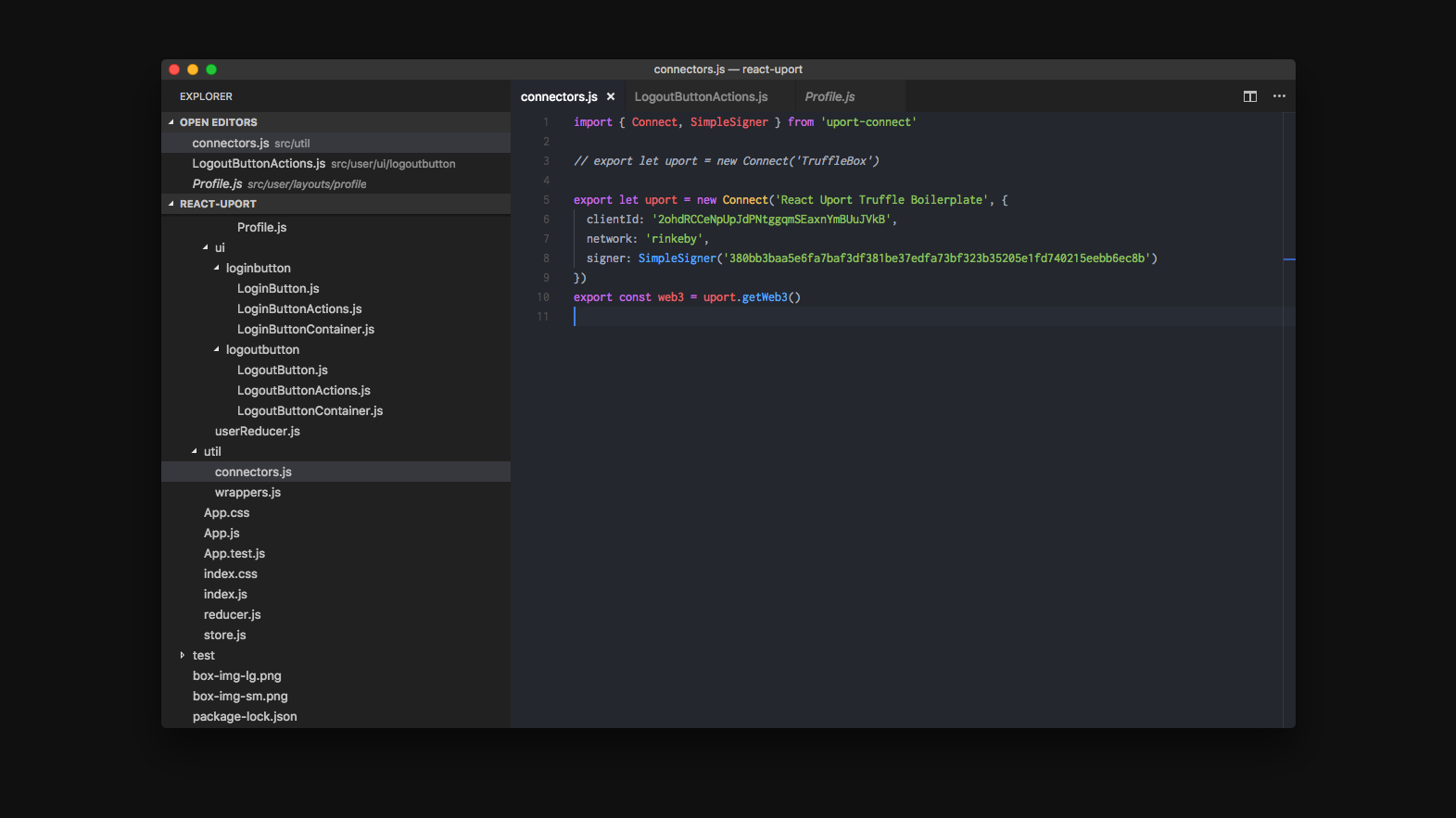Expand the test folder

coord(203,655)
